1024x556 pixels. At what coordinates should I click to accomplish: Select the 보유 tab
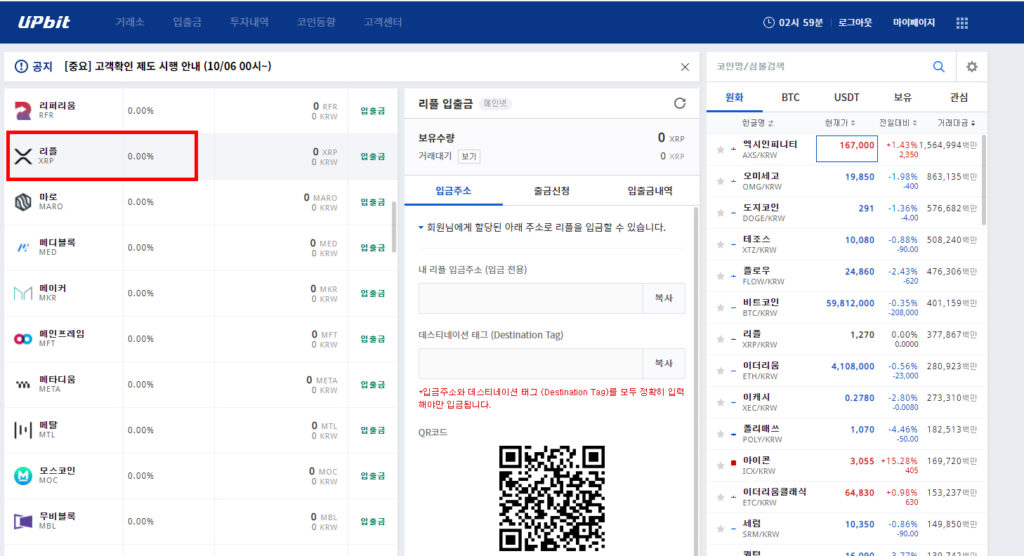click(903, 97)
